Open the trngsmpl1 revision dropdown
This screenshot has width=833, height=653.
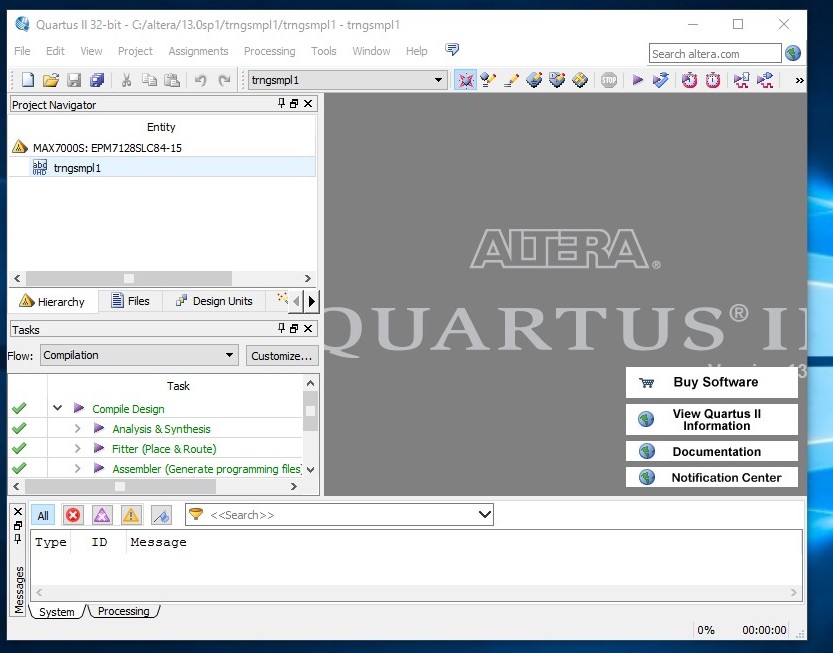click(x=347, y=80)
